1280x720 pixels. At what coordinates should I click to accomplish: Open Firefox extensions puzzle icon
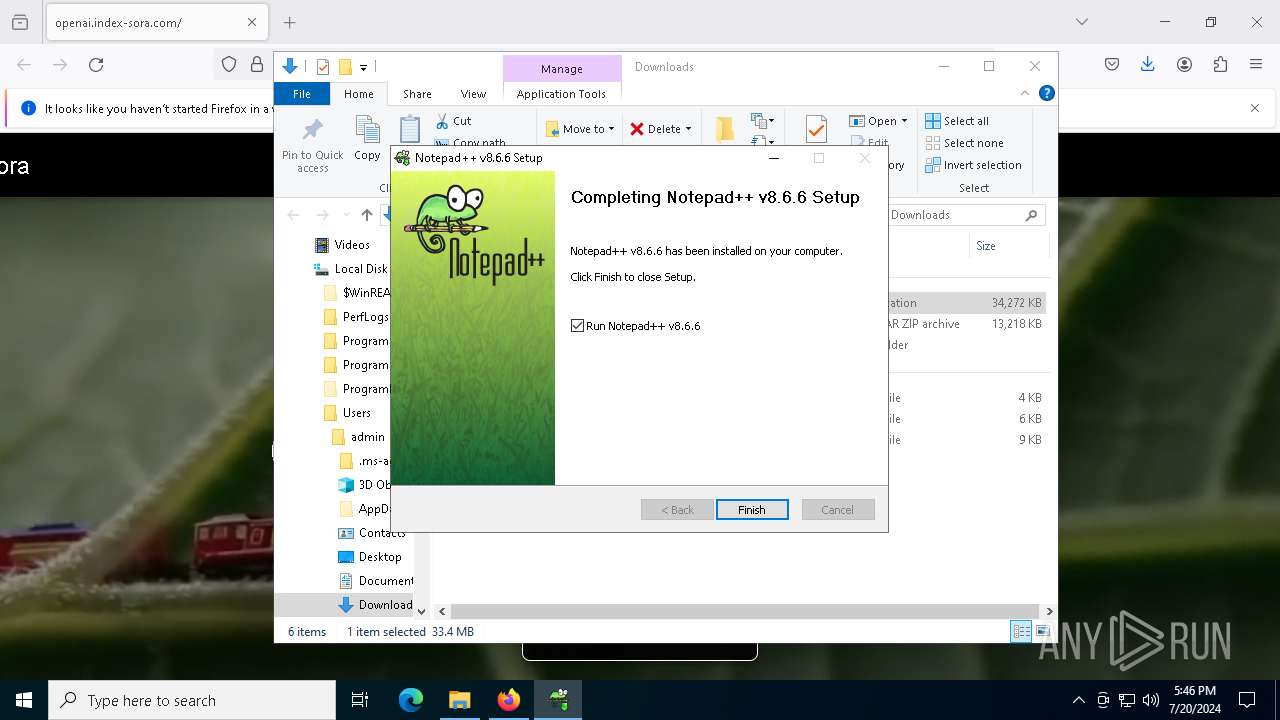1220,65
